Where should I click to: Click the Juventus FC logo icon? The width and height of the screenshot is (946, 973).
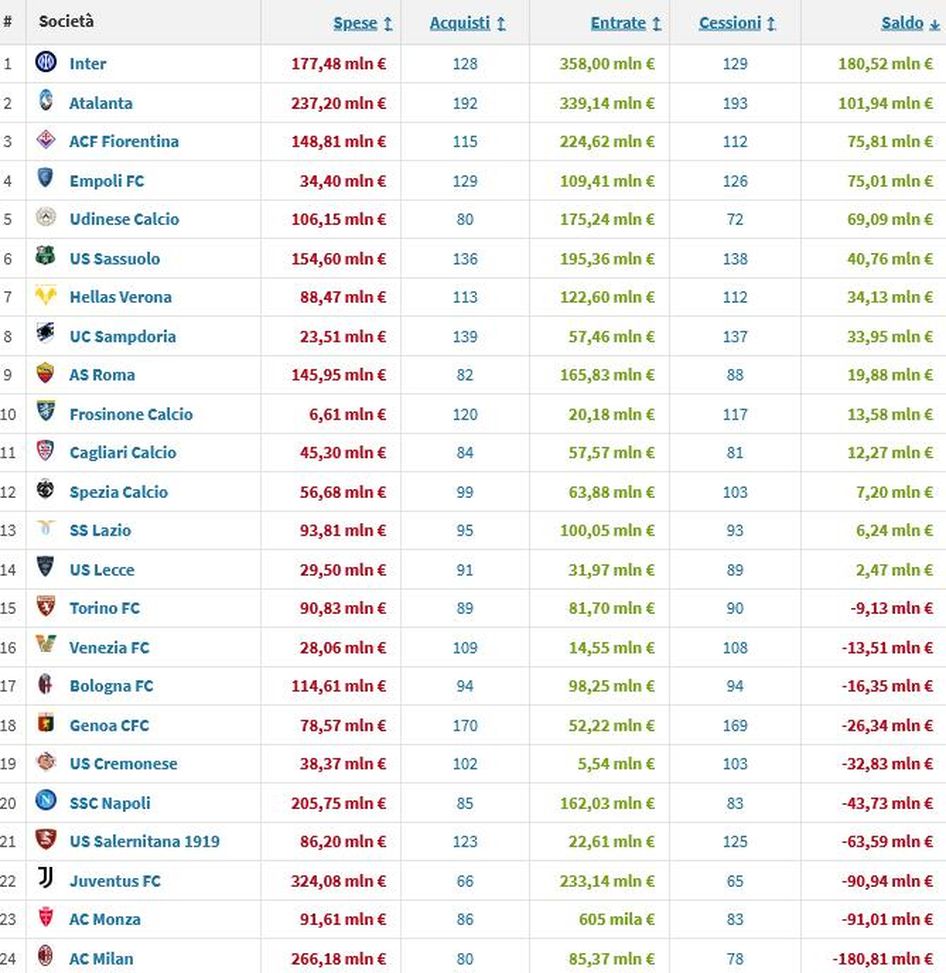click(45, 880)
